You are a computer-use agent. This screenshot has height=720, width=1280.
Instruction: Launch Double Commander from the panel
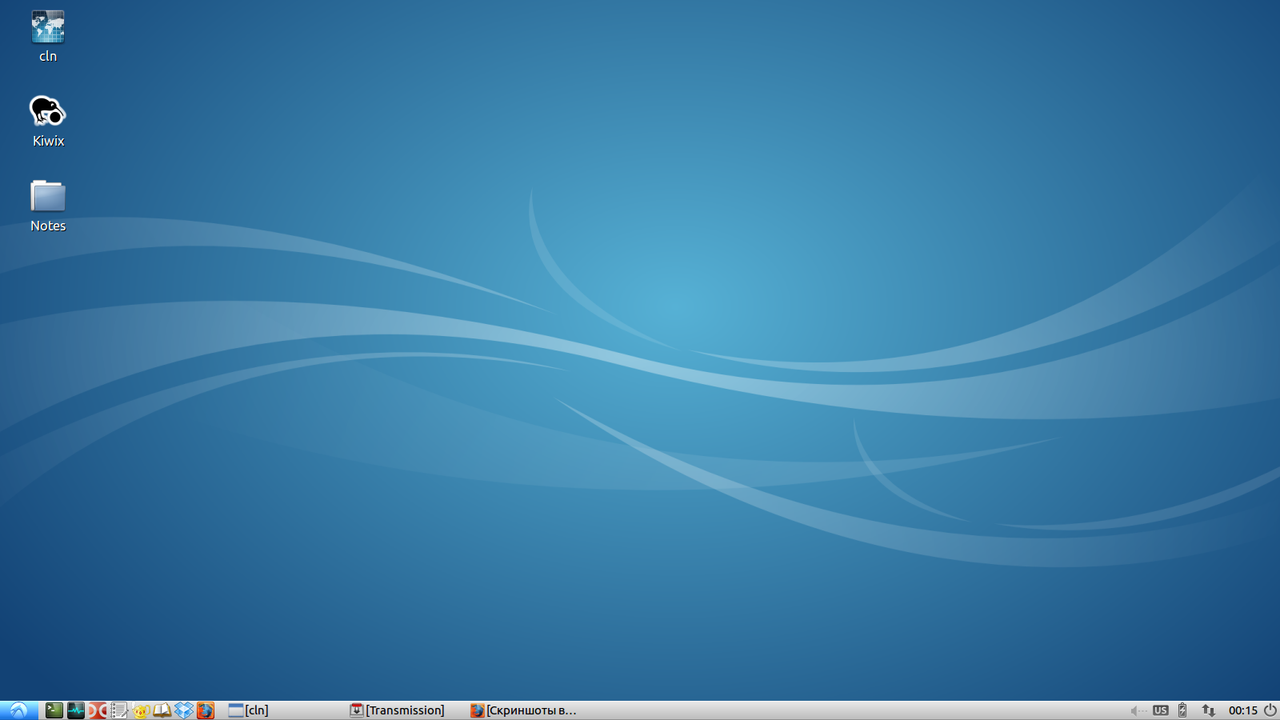(x=97, y=710)
